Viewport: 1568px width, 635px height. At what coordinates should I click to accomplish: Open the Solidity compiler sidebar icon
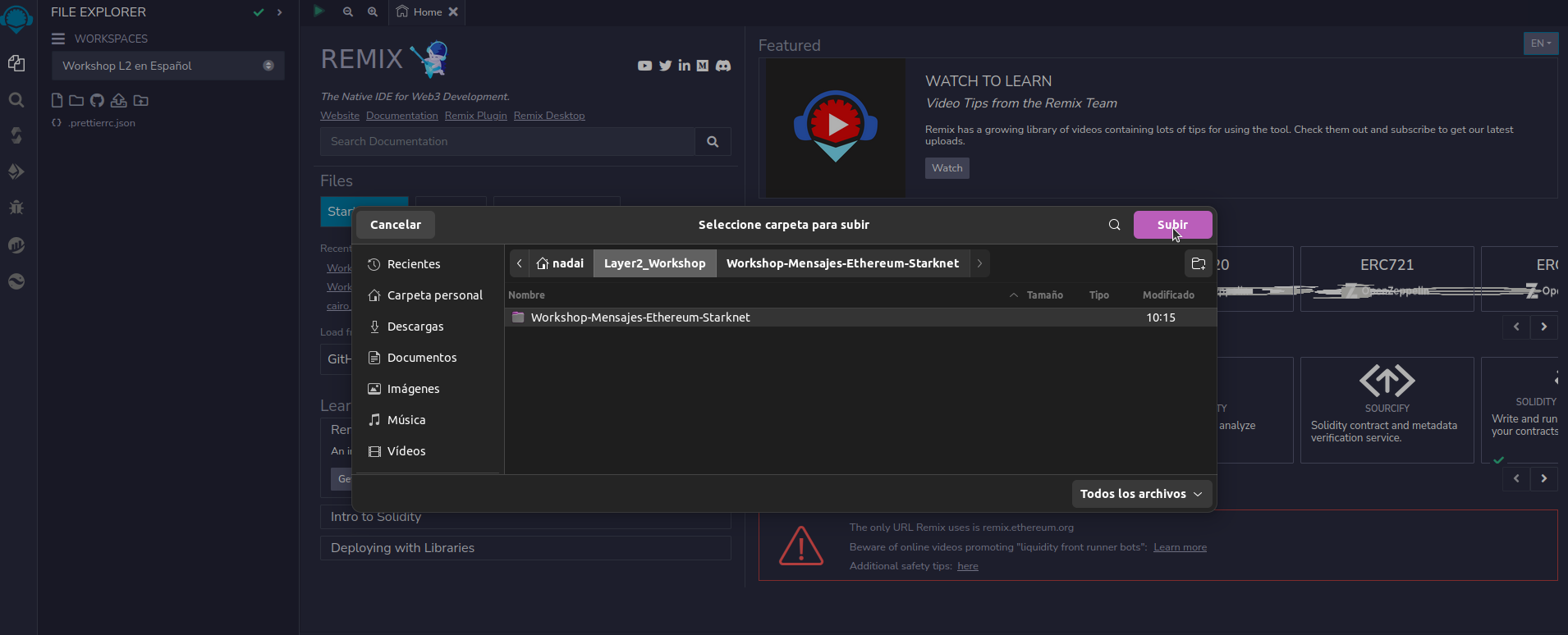coord(16,135)
